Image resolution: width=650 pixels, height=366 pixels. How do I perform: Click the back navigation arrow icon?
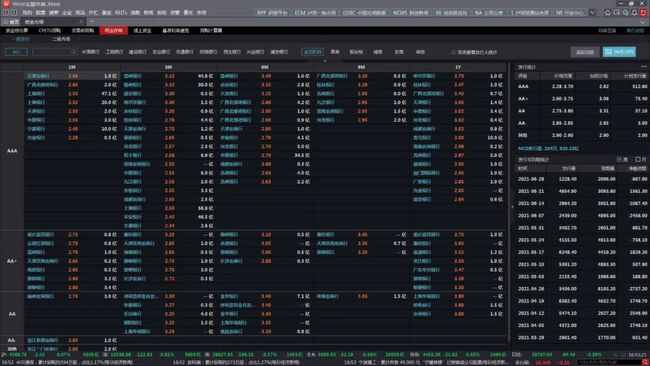pyautogui.click(x=6, y=13)
